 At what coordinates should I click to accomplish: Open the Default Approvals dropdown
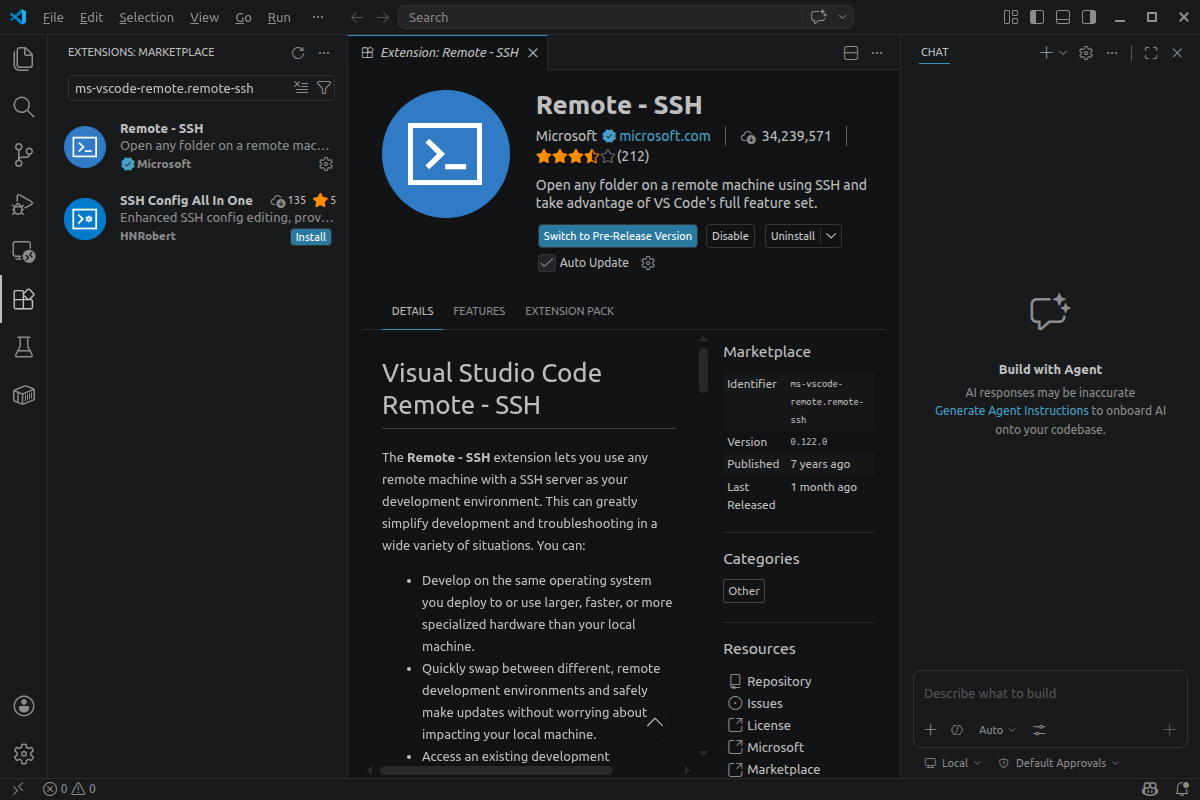click(1059, 763)
